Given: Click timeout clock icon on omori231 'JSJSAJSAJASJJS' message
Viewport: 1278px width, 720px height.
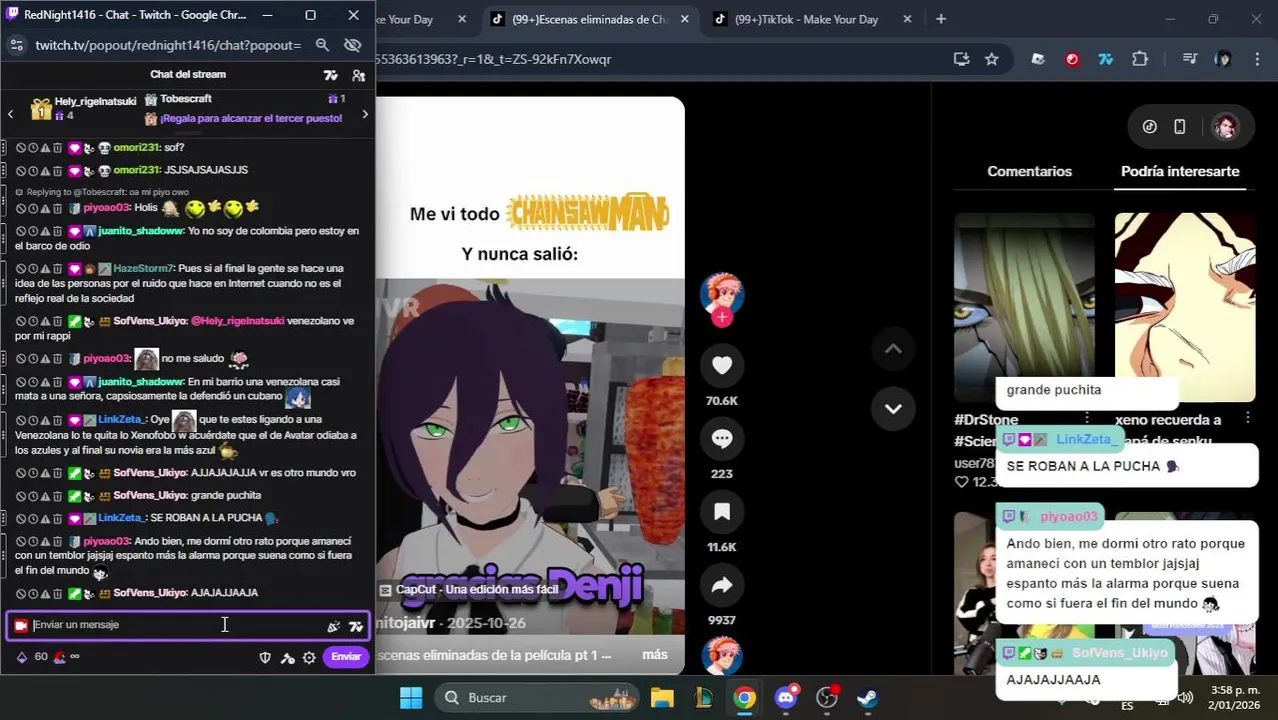Looking at the screenshot, I should pyautogui.click(x=33, y=170).
